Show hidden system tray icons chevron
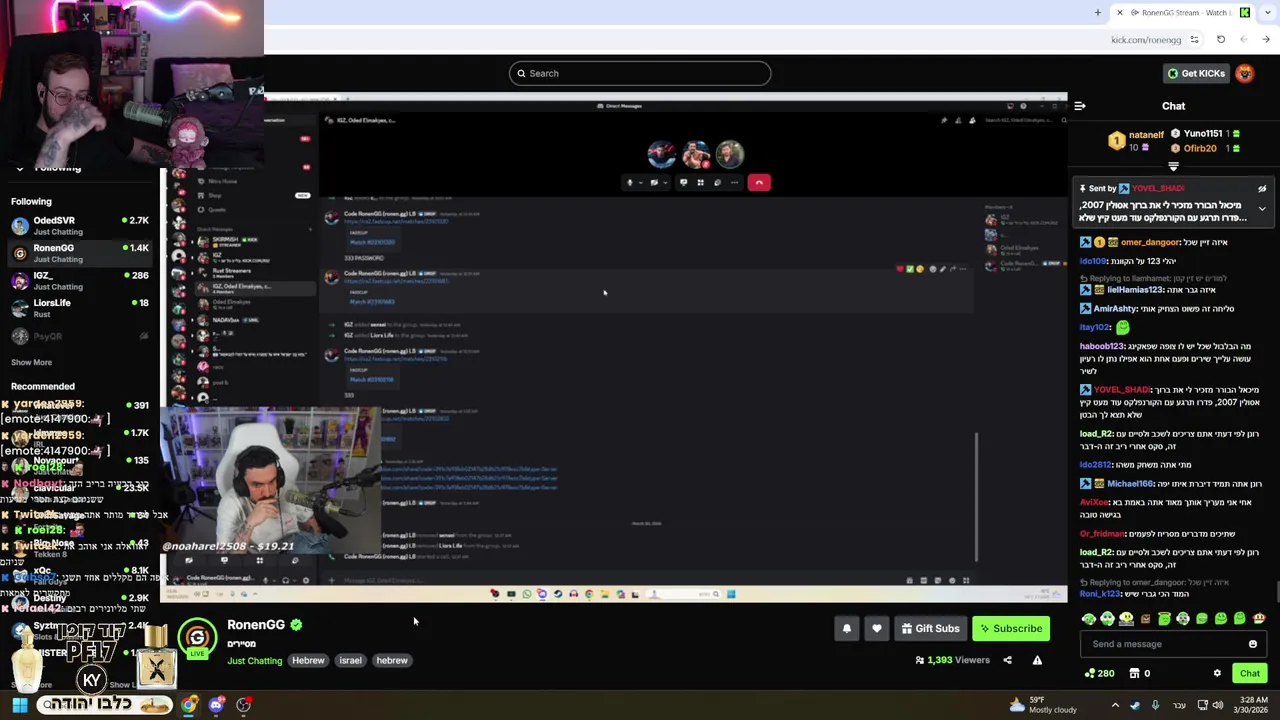 [x=1115, y=705]
